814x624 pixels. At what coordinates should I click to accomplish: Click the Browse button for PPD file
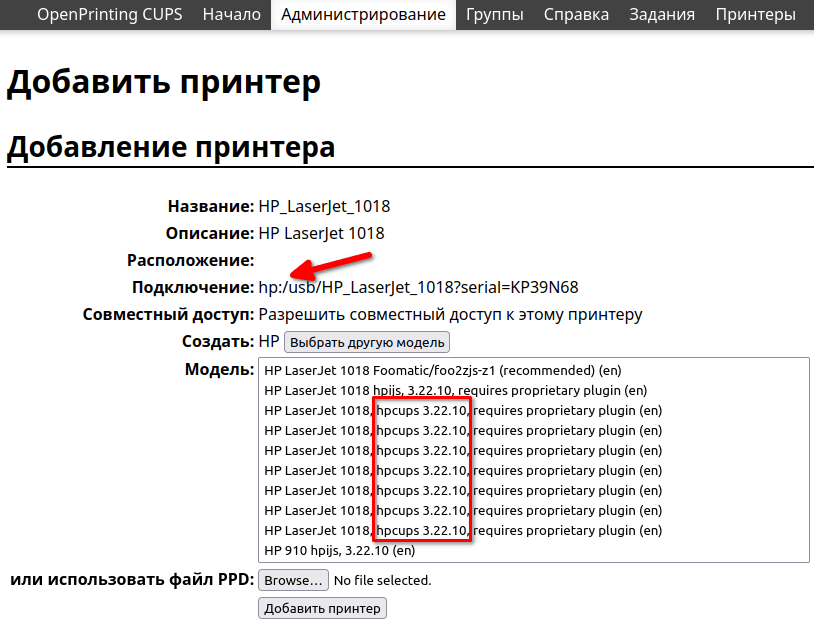(x=292, y=580)
